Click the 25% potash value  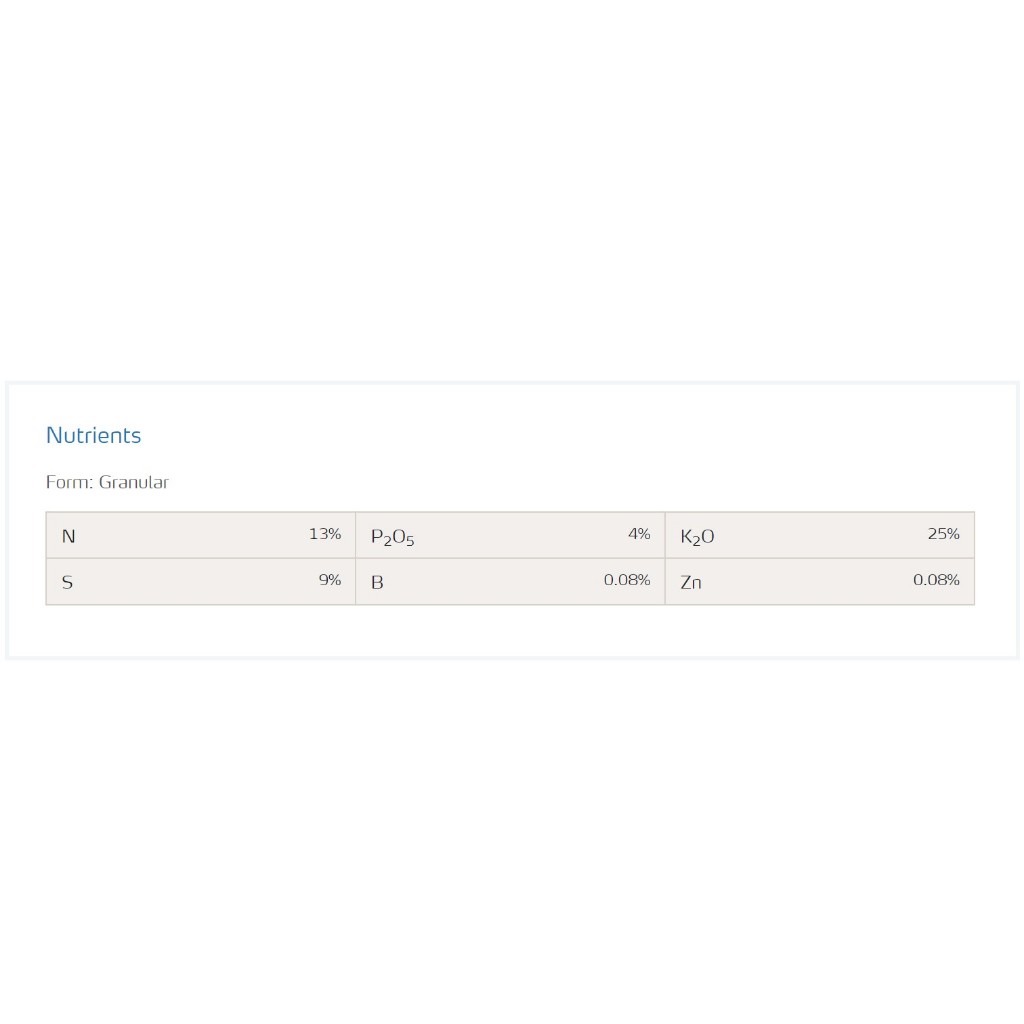pyautogui.click(x=943, y=534)
